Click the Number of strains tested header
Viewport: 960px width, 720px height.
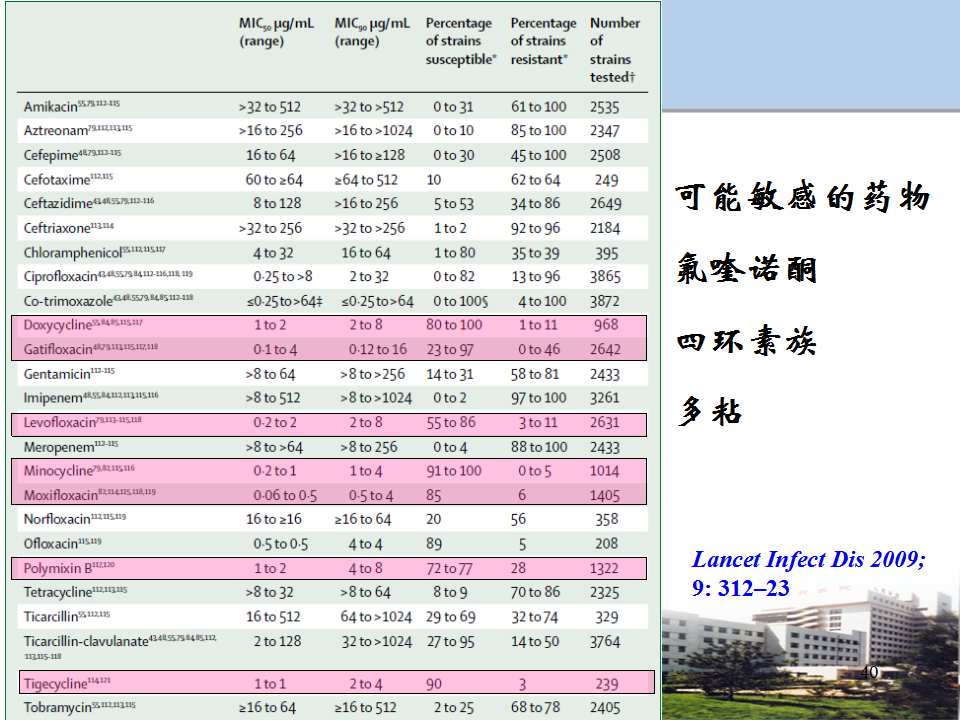(x=615, y=50)
